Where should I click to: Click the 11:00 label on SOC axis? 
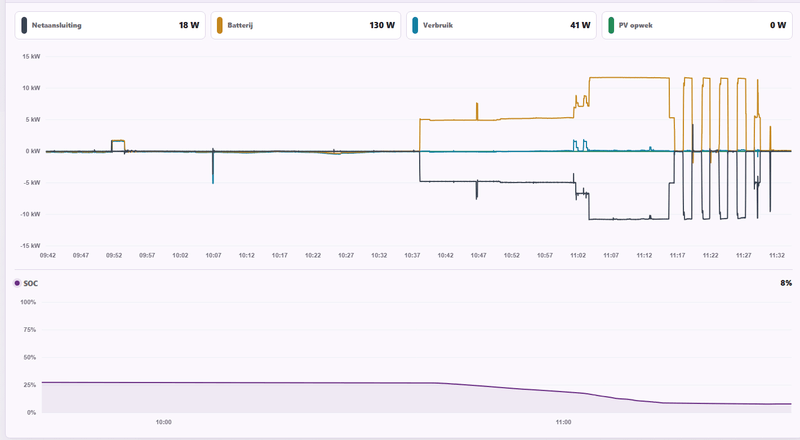(x=563, y=422)
